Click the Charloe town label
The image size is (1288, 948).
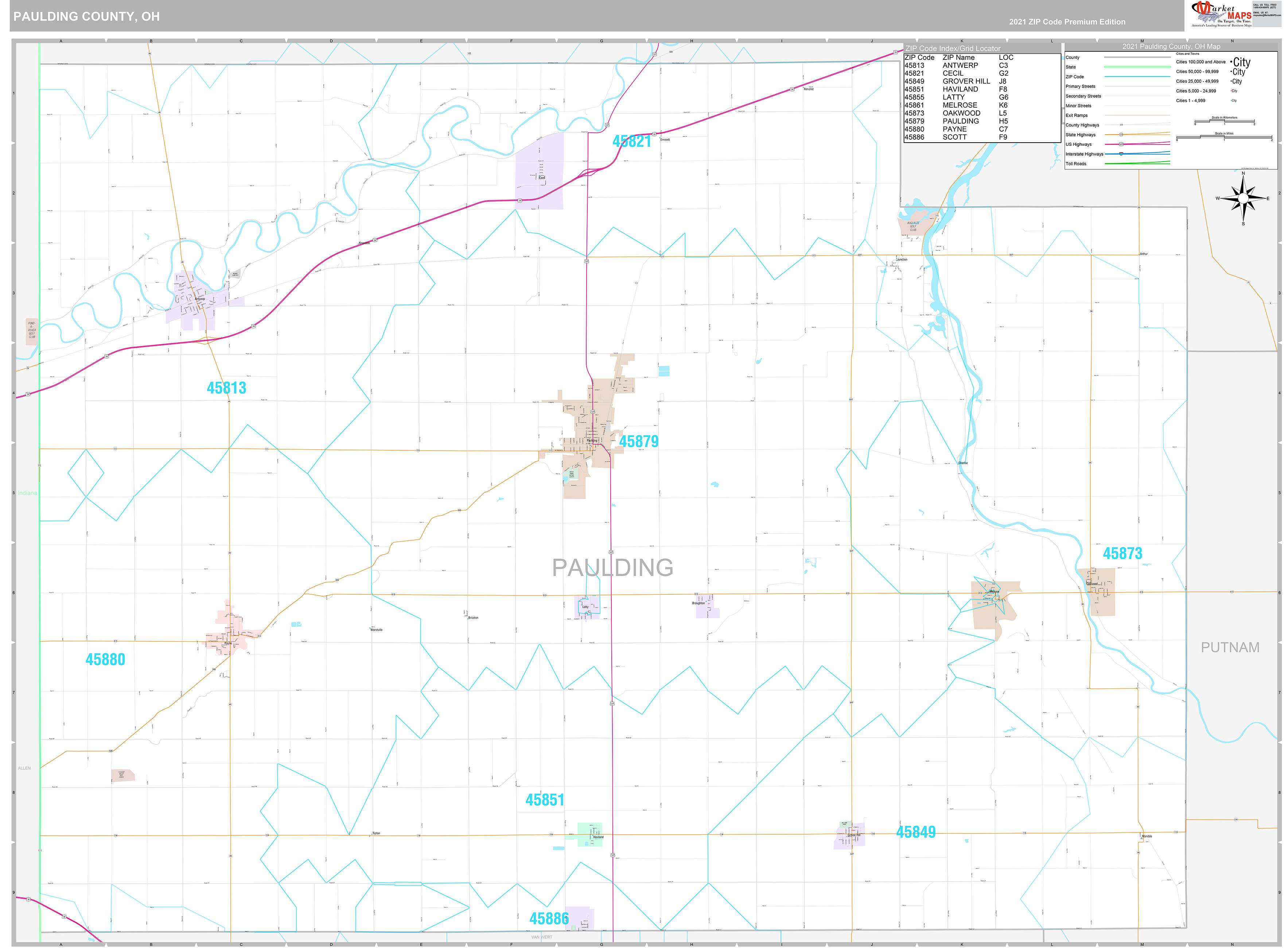pyautogui.click(x=963, y=463)
